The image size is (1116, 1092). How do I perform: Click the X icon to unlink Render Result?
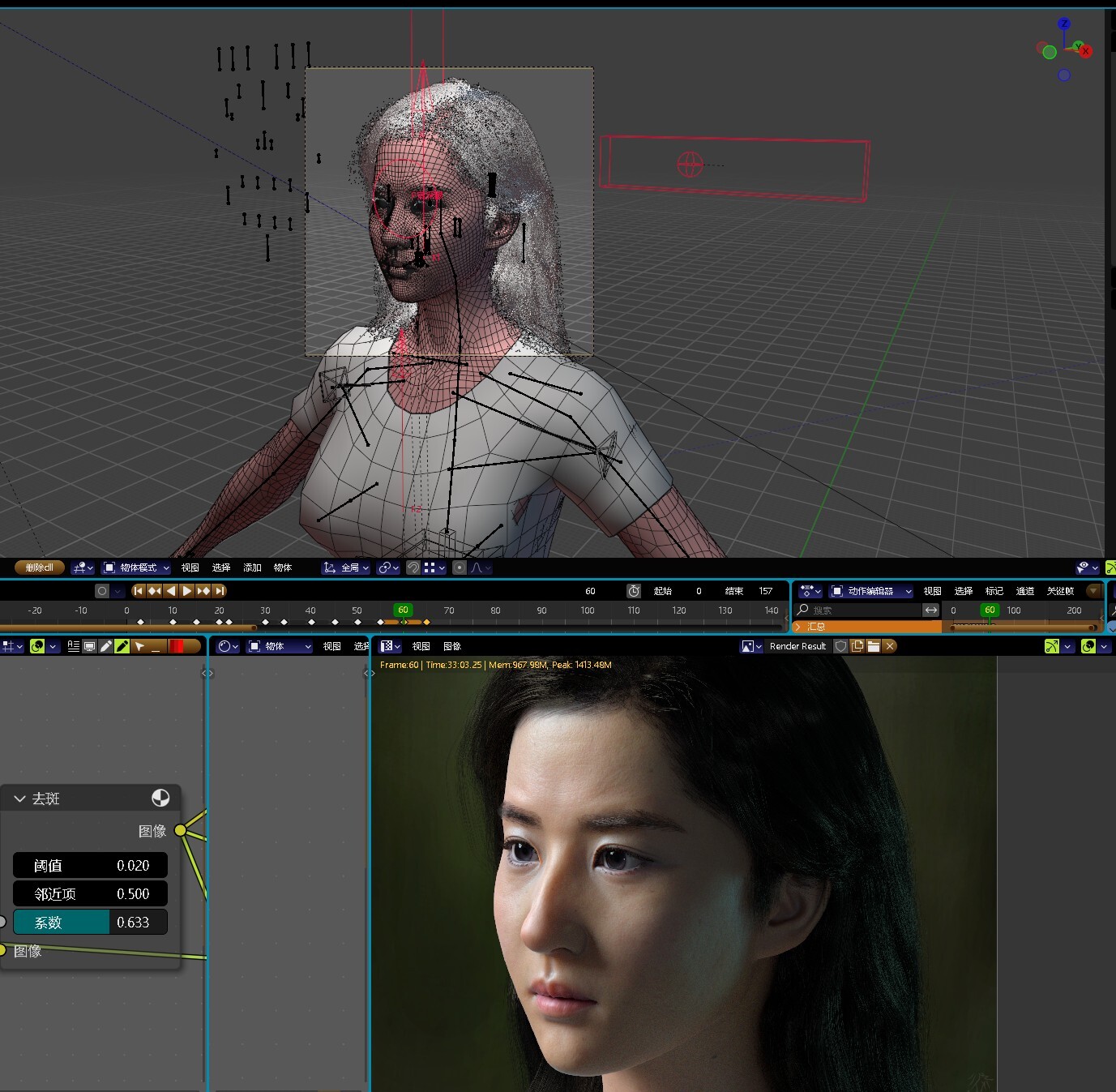point(889,646)
